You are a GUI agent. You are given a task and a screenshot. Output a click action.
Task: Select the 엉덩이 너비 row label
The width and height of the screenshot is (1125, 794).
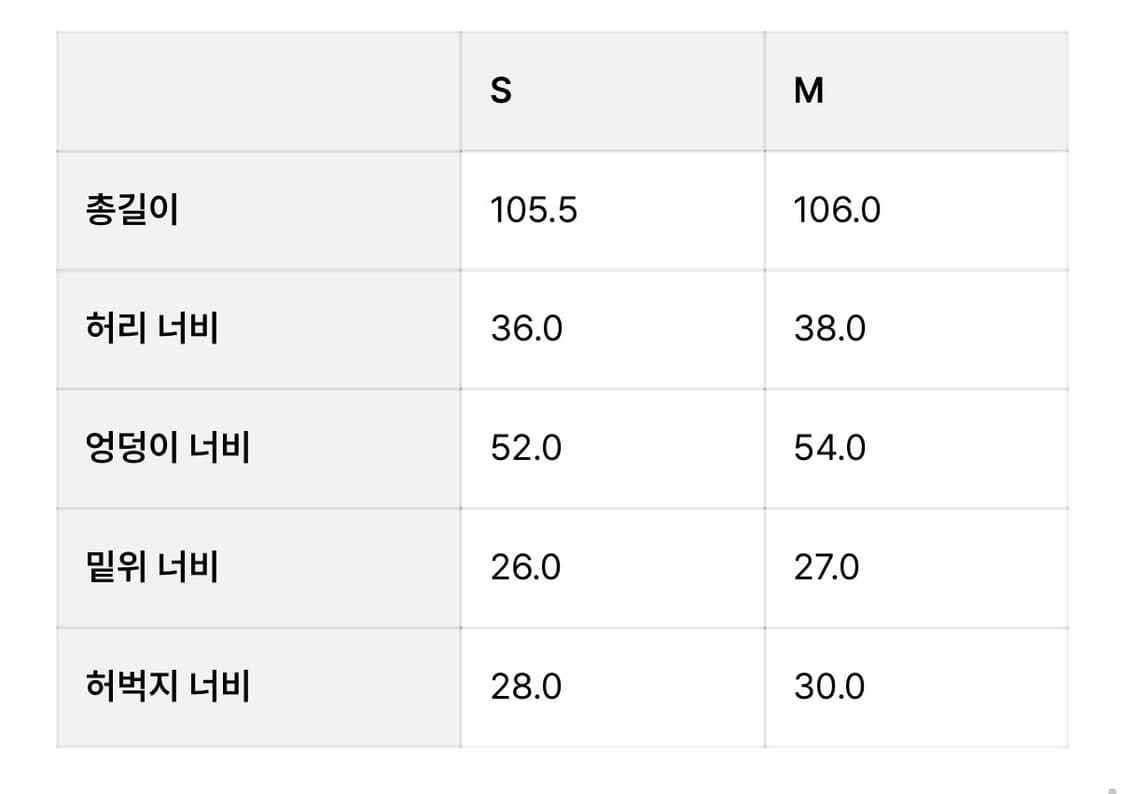[x=168, y=447]
